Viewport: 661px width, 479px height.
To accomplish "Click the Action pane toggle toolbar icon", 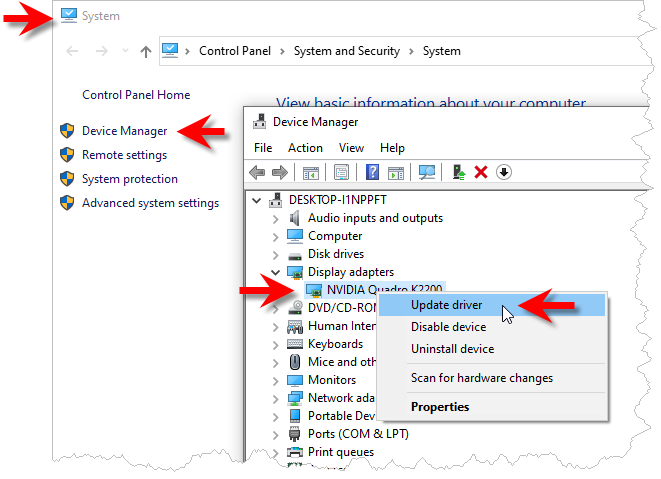I will click(x=396, y=172).
